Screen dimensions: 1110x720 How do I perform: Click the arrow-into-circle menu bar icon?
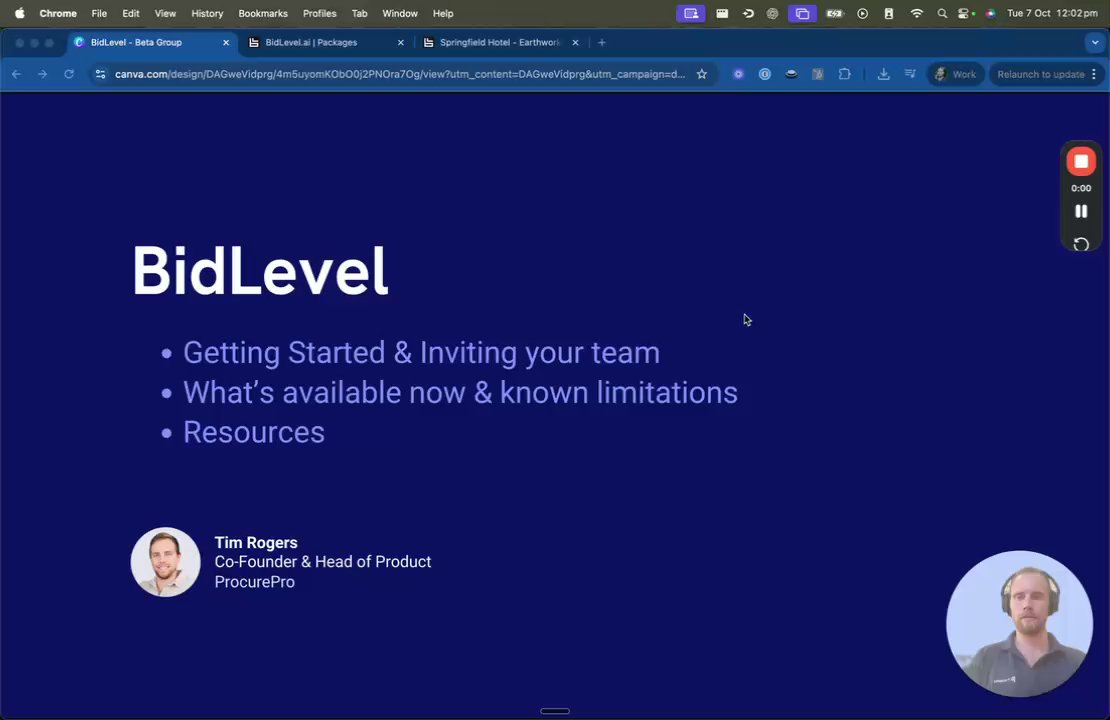pos(748,13)
